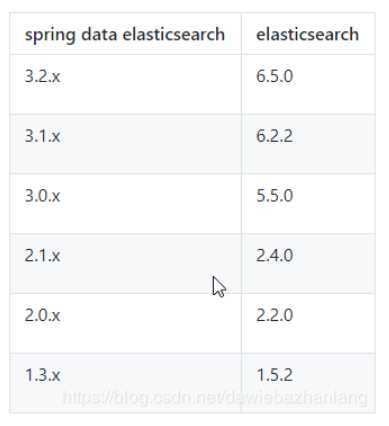The image size is (389, 426).
Task: Select the 2.2.0 elasticsearch cell
Action: (x=308, y=323)
